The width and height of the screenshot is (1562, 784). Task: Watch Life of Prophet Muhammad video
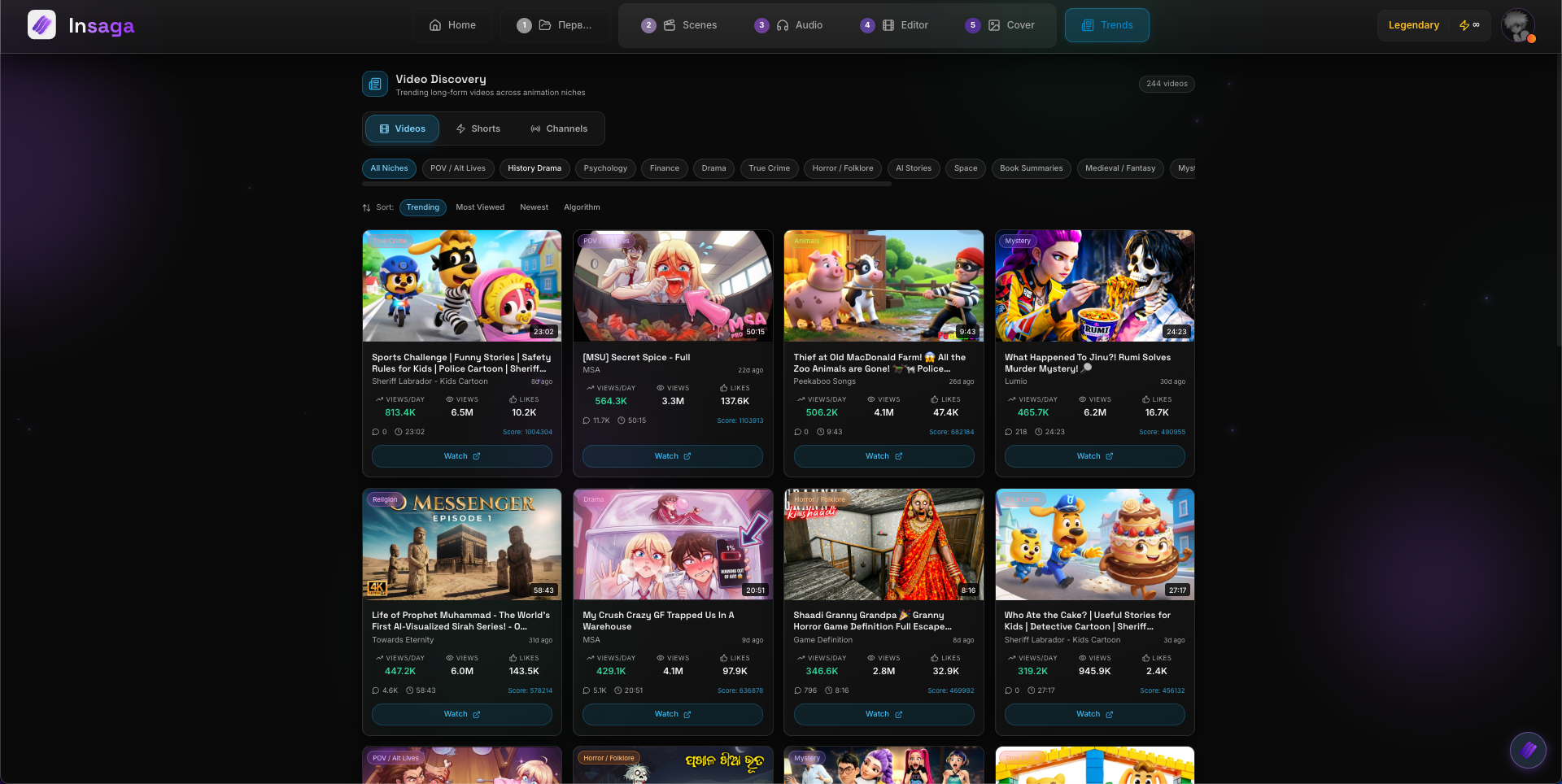click(x=462, y=714)
